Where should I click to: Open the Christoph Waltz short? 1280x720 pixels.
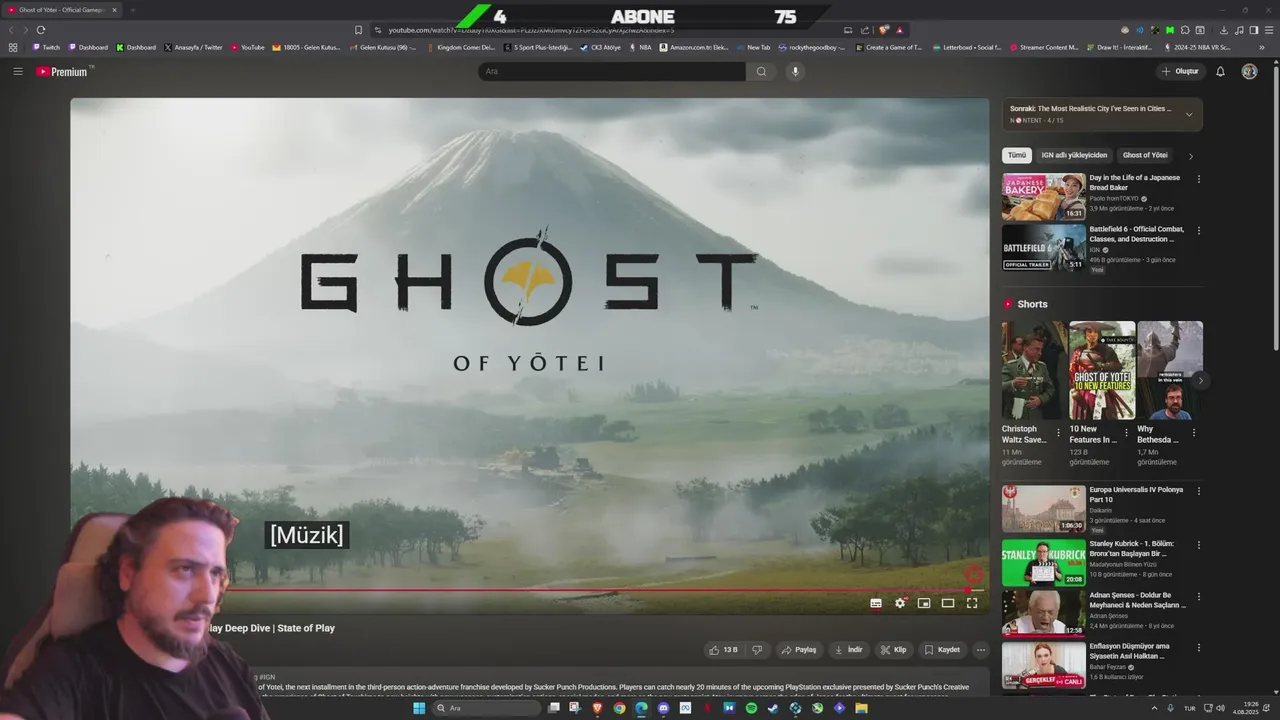(1033, 370)
